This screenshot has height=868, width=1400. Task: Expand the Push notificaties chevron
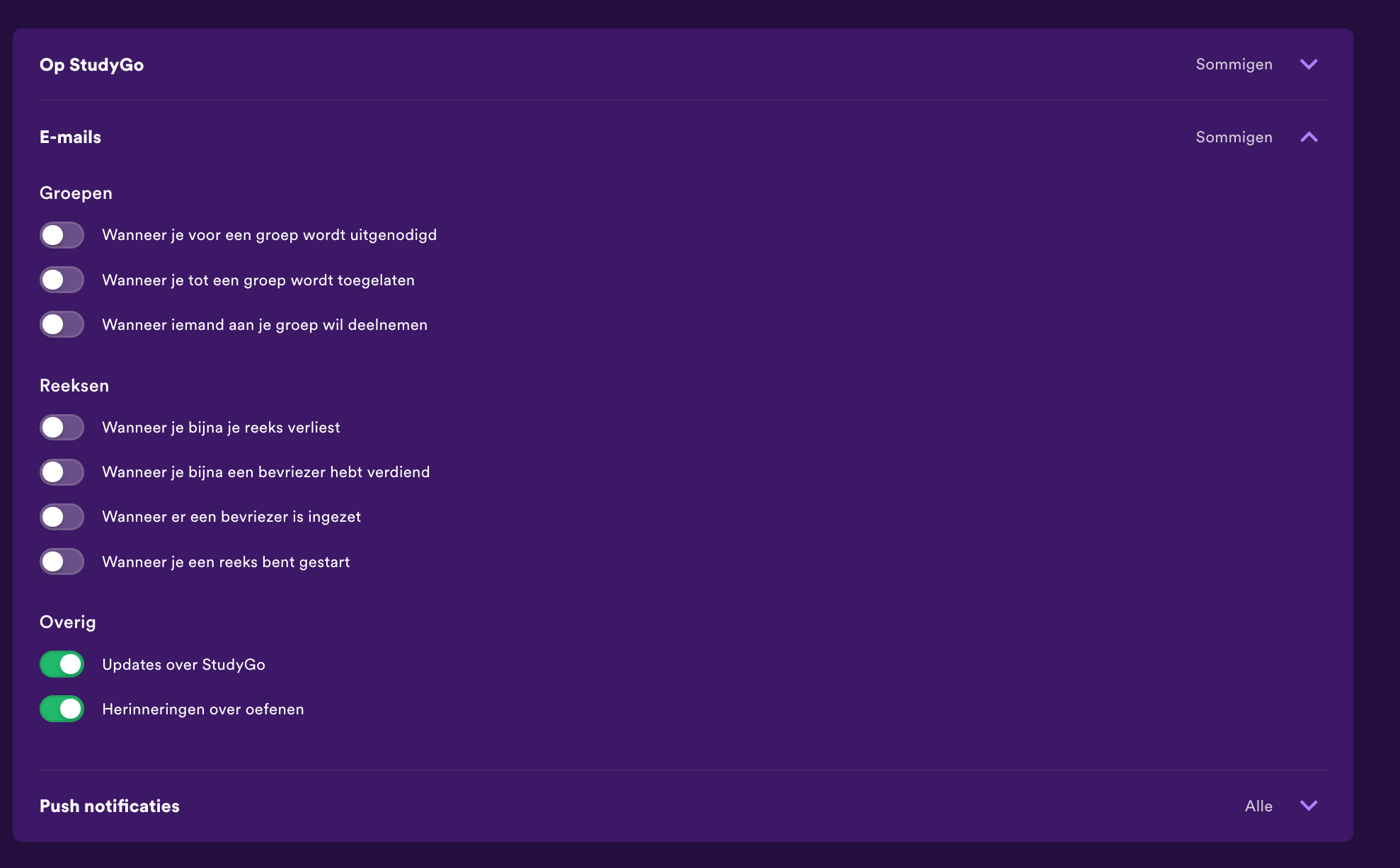coord(1309,806)
